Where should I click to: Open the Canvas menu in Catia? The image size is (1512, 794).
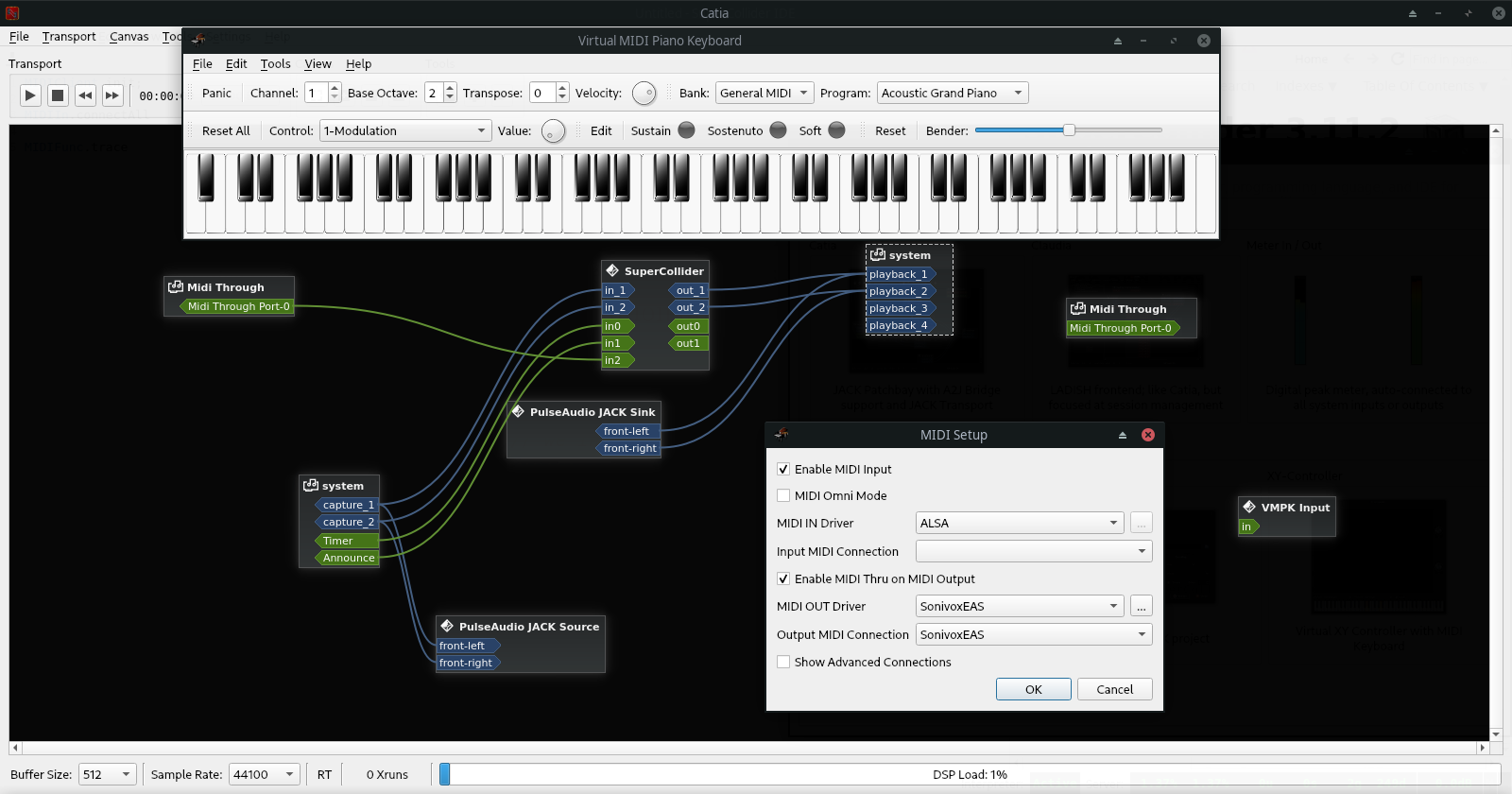(x=129, y=37)
